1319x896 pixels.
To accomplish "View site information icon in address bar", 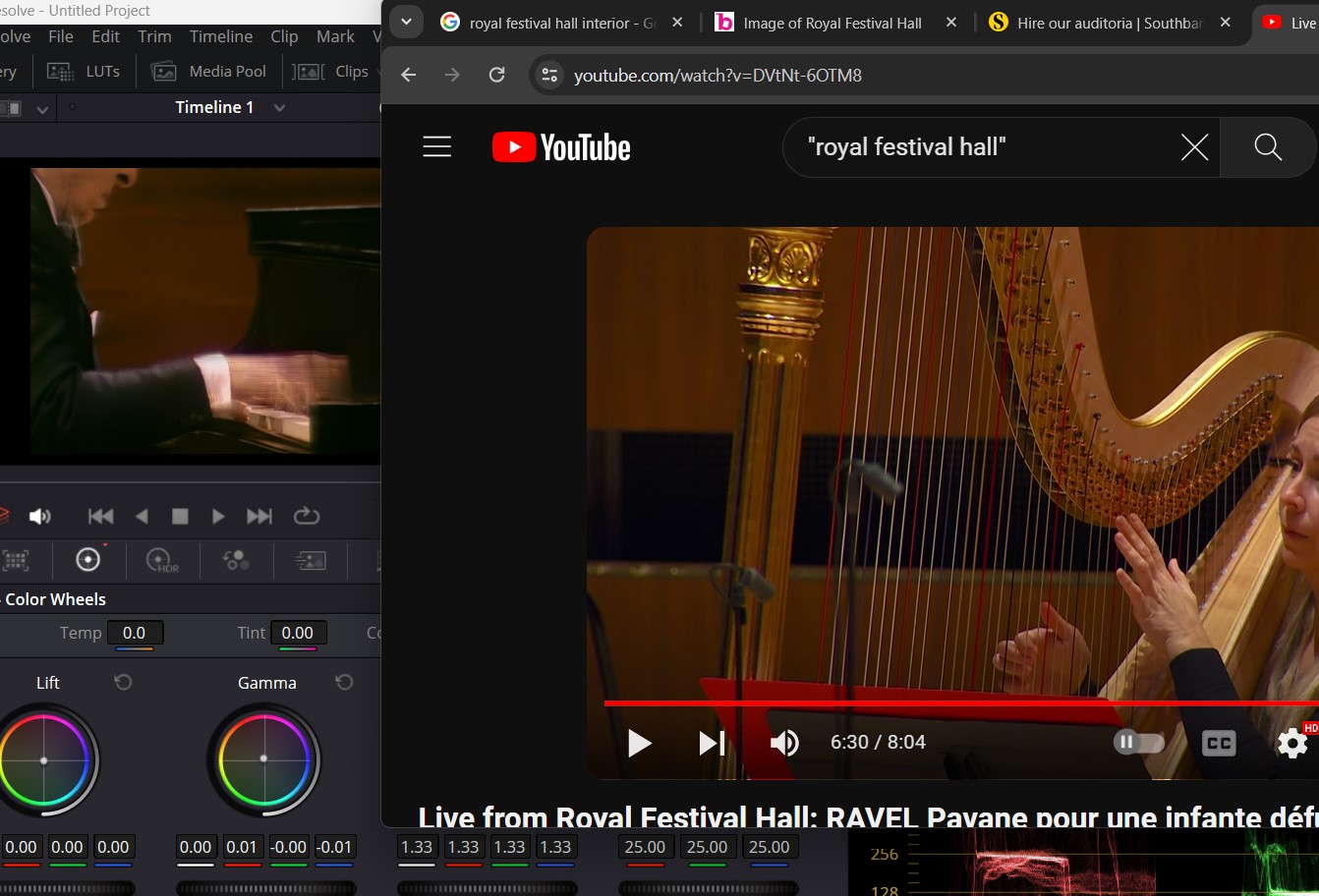I will click(x=549, y=75).
